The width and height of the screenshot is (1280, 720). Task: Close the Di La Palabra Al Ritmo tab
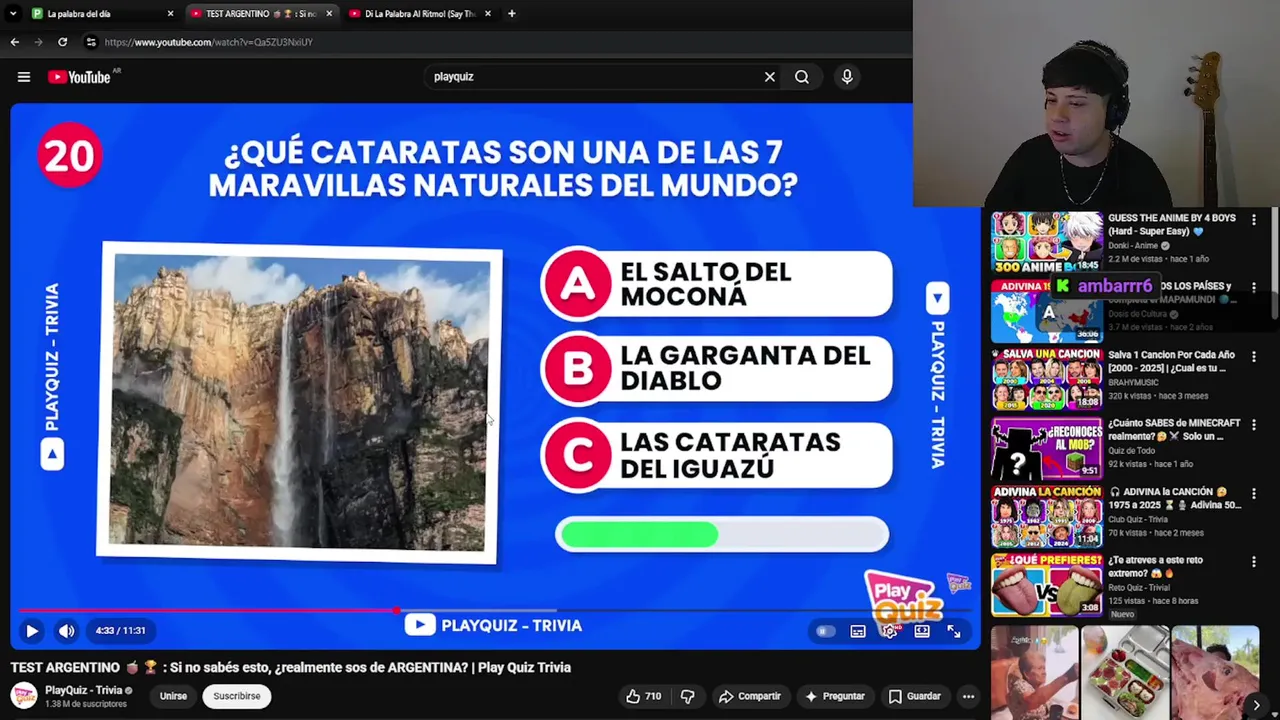tap(488, 14)
